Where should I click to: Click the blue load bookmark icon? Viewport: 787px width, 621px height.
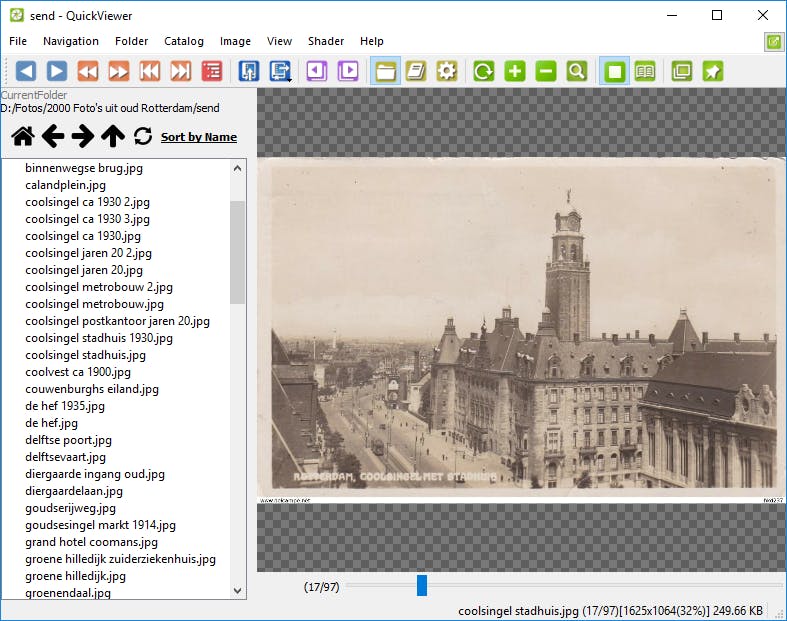pyautogui.click(x=249, y=71)
